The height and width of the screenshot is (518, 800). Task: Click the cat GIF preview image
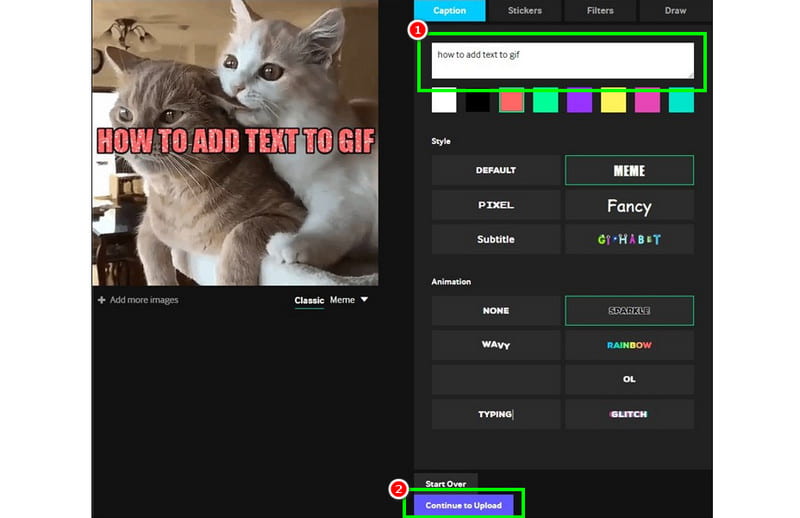(235, 142)
